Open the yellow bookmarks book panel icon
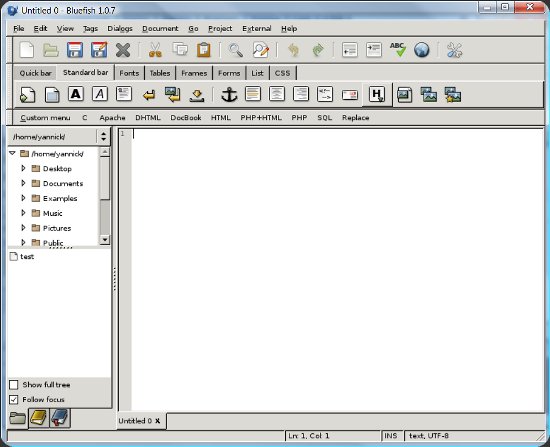This screenshot has height=447, width=550. pos(39,418)
